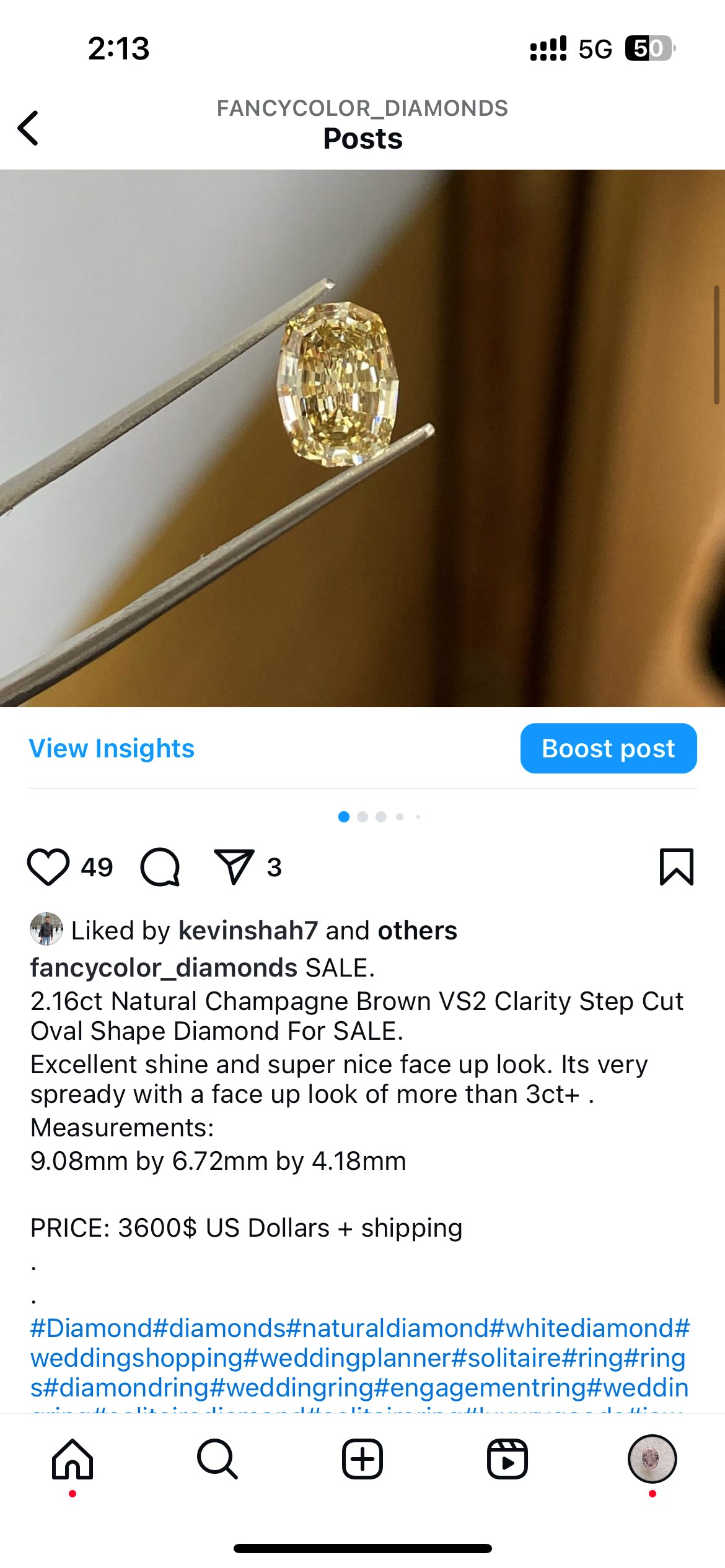Jump to the second carousel dot

pyautogui.click(x=362, y=817)
